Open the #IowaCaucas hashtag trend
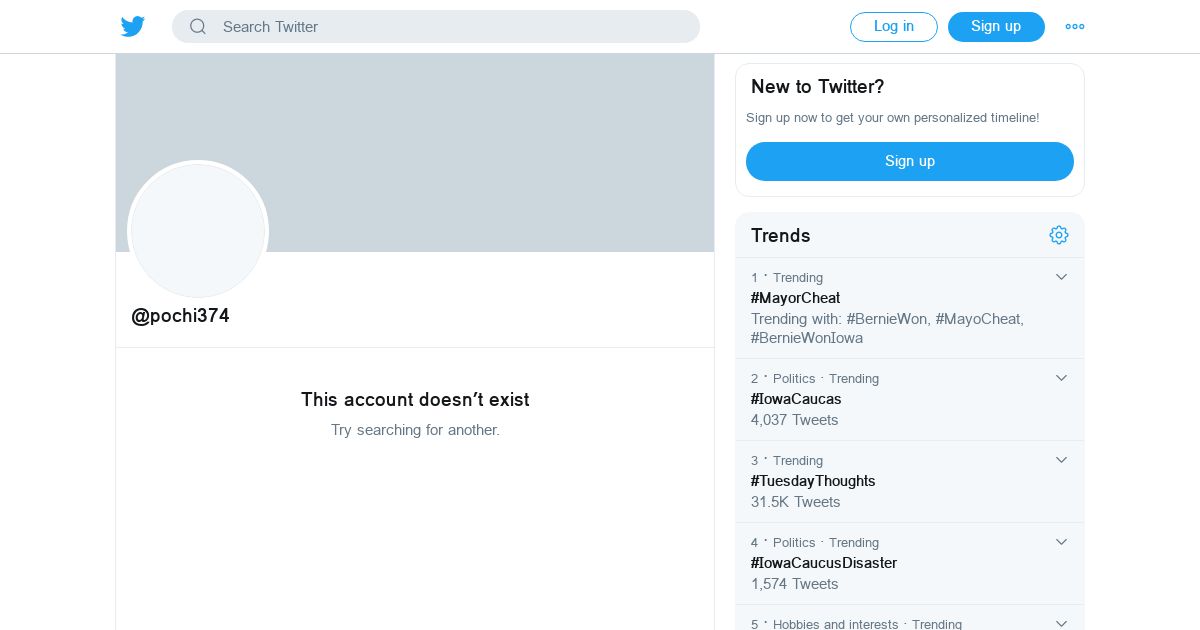This screenshot has height=630, width=1200. click(796, 399)
